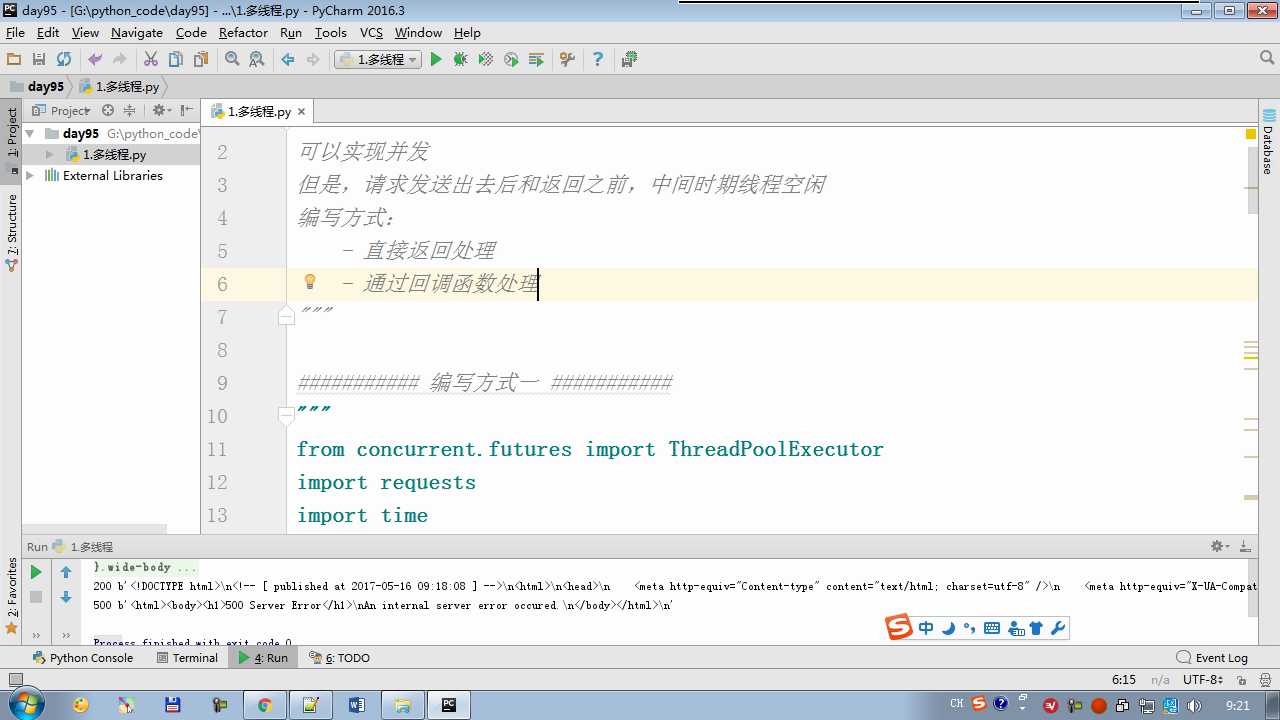Open the Project view selector dropdown
The width and height of the screenshot is (1280, 720).
click(62, 111)
